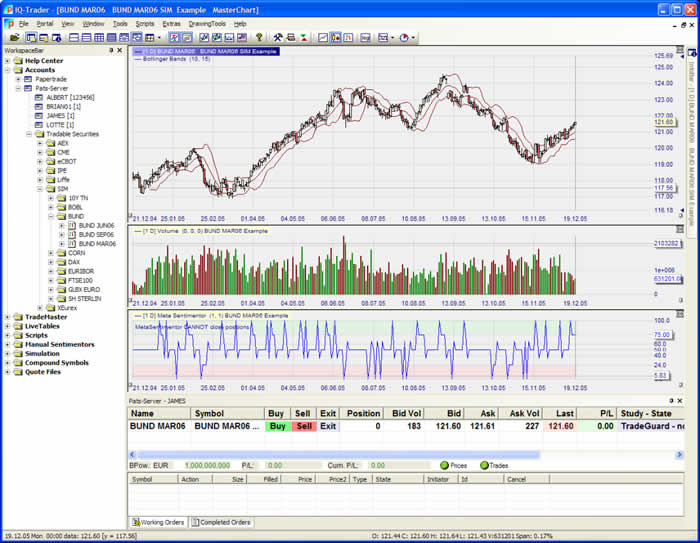Click the toolbar icon right of the open folder
The image size is (700, 543).
pyautogui.click(x=31, y=38)
